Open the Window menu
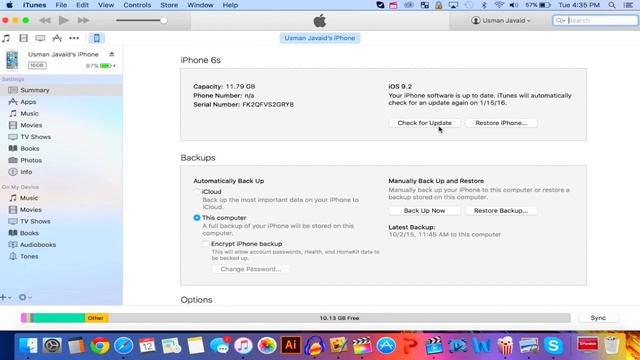 200,5
